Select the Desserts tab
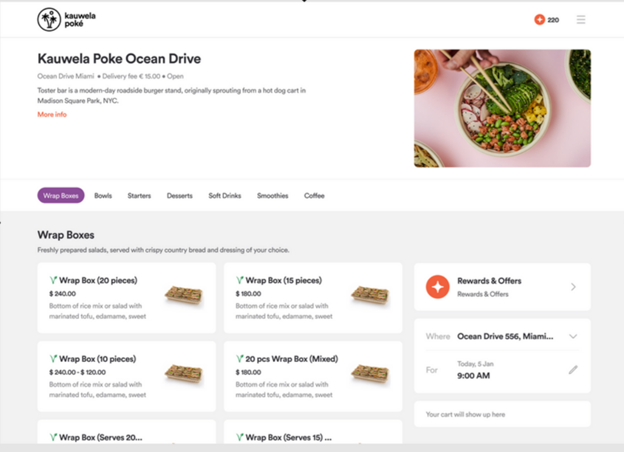Viewport: 624px width, 452px height. click(x=180, y=196)
